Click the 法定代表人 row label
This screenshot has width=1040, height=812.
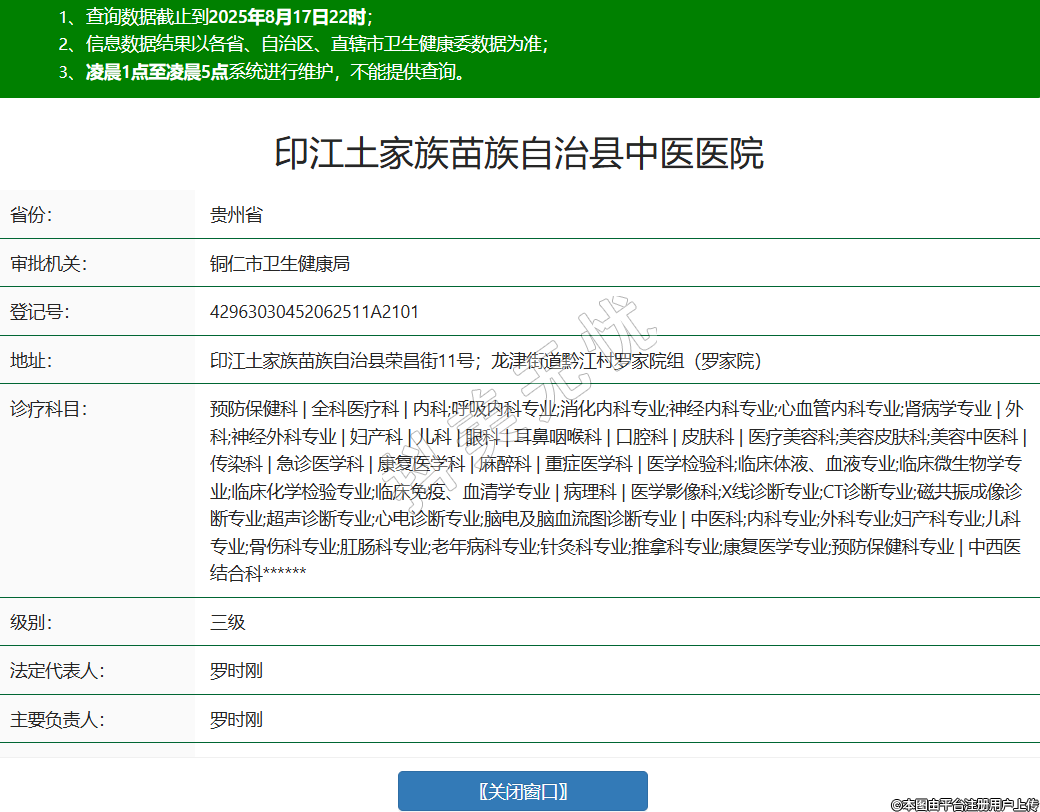(57, 670)
